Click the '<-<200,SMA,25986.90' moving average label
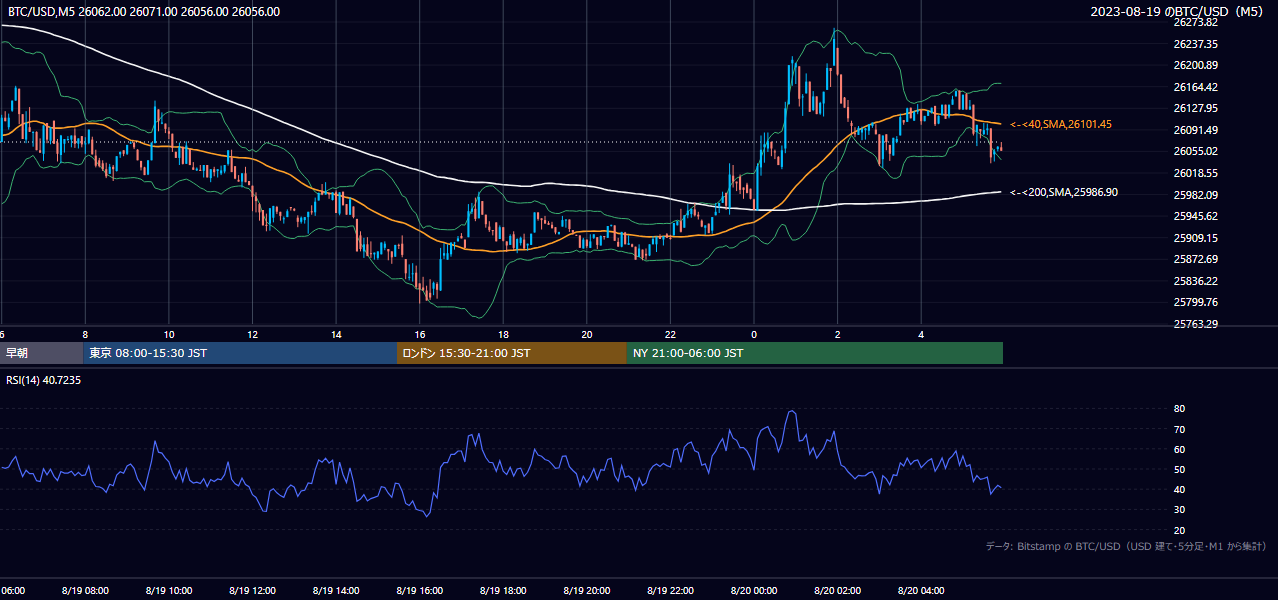1278x600 pixels. point(1064,192)
